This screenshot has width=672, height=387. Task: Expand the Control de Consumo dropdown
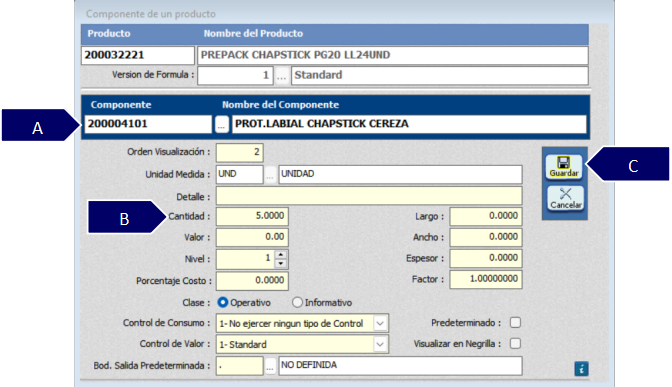[380, 323]
